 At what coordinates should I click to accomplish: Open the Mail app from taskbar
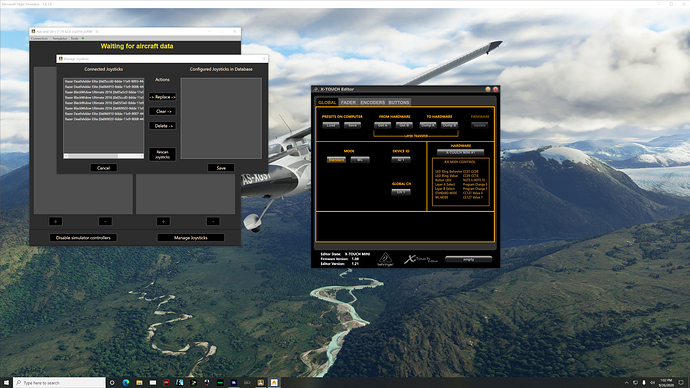point(153,383)
